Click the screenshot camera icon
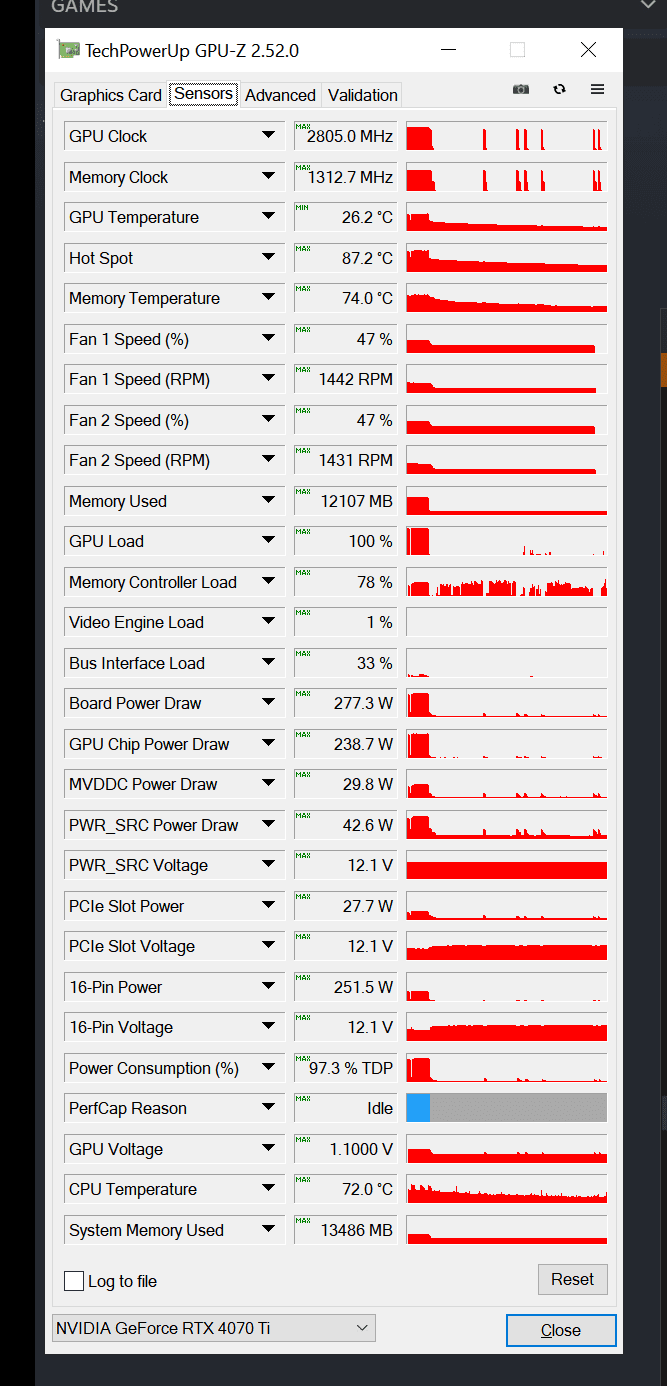The image size is (667, 1386). click(521, 89)
